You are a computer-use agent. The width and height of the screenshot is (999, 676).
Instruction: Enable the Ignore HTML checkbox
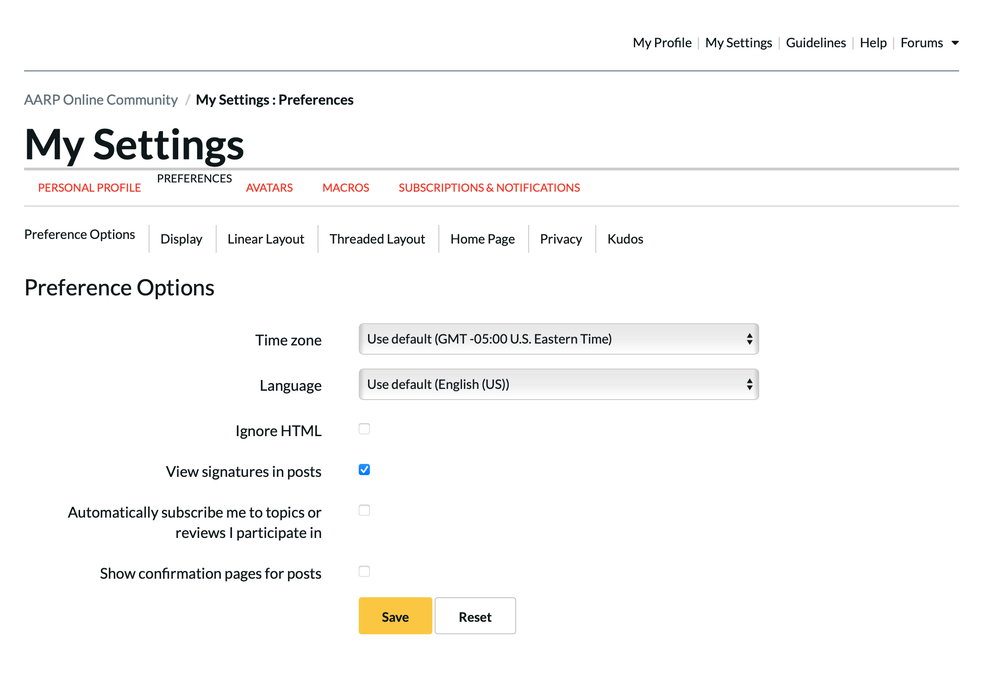click(x=364, y=429)
